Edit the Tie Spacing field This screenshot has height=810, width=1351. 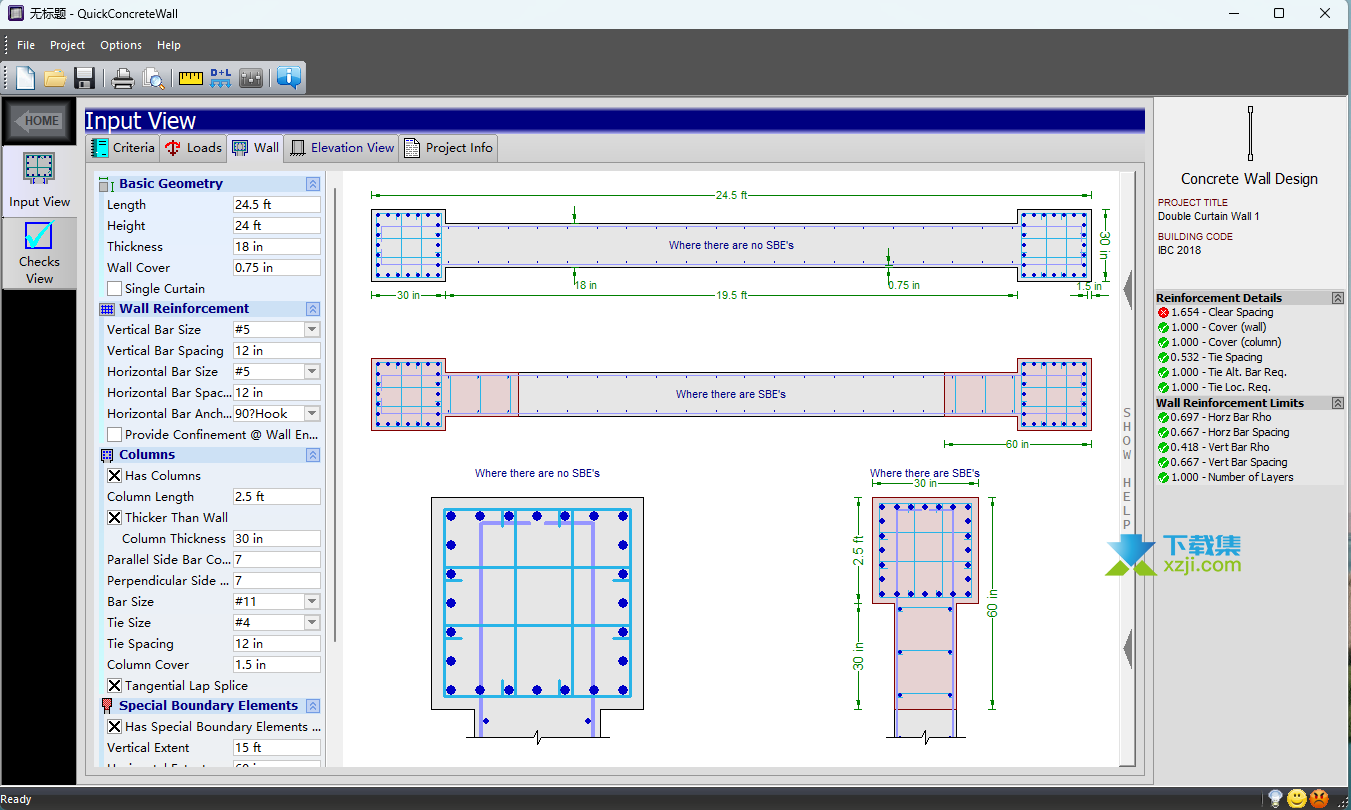click(x=276, y=644)
